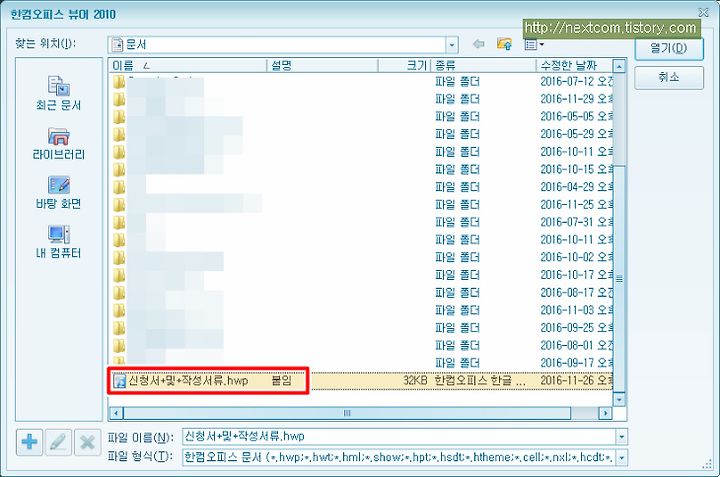Click the hwp file icon in list
The width and height of the screenshot is (720, 477).
click(119, 381)
